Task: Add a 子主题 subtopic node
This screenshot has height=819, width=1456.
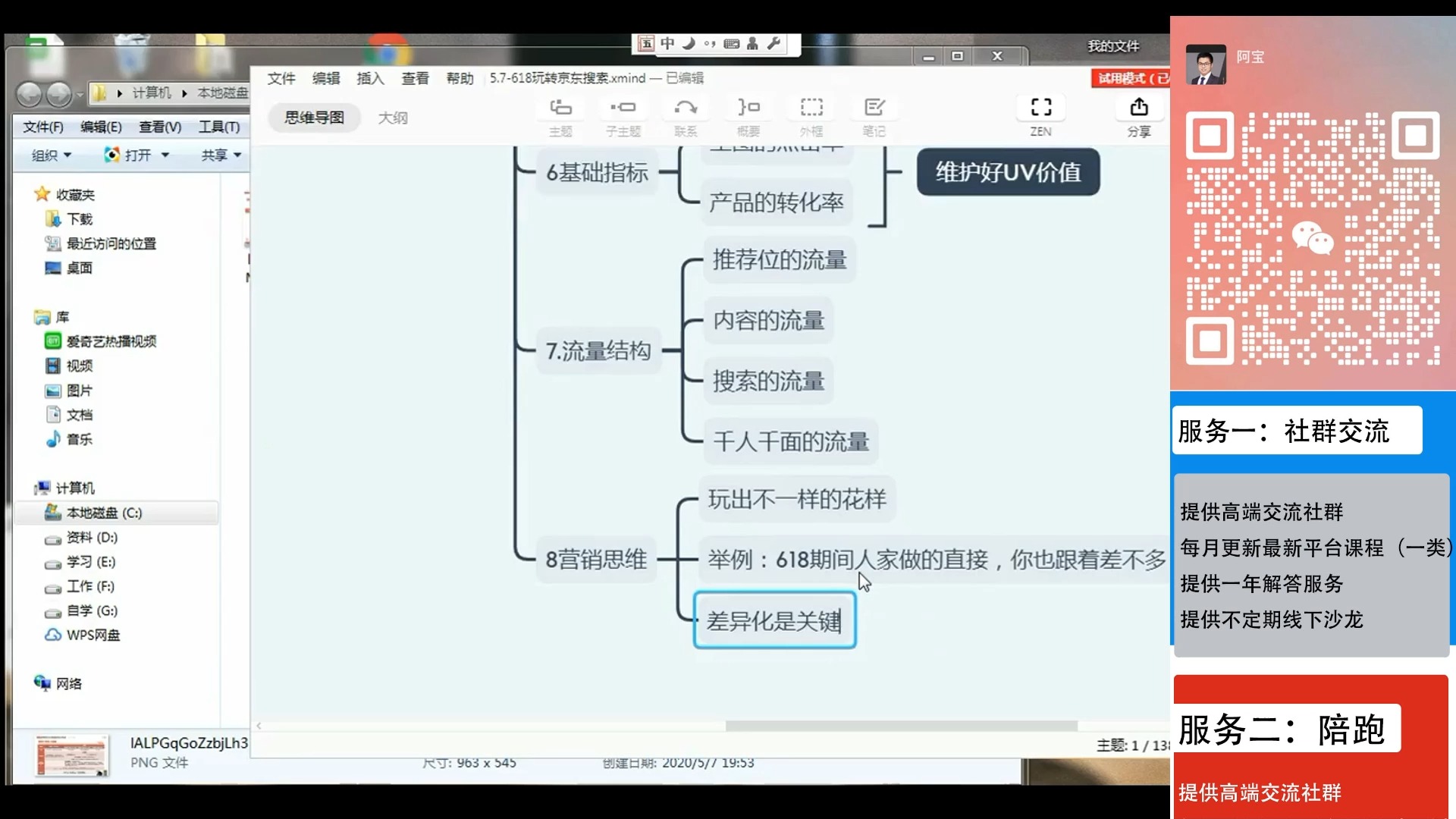Action: pyautogui.click(x=623, y=115)
